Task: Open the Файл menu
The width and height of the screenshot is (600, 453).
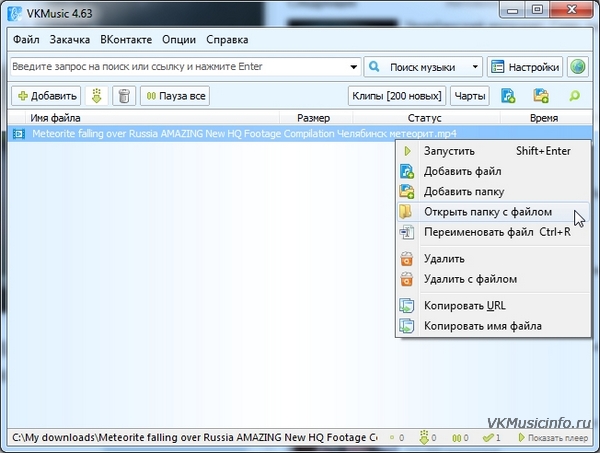Action: coord(26,40)
